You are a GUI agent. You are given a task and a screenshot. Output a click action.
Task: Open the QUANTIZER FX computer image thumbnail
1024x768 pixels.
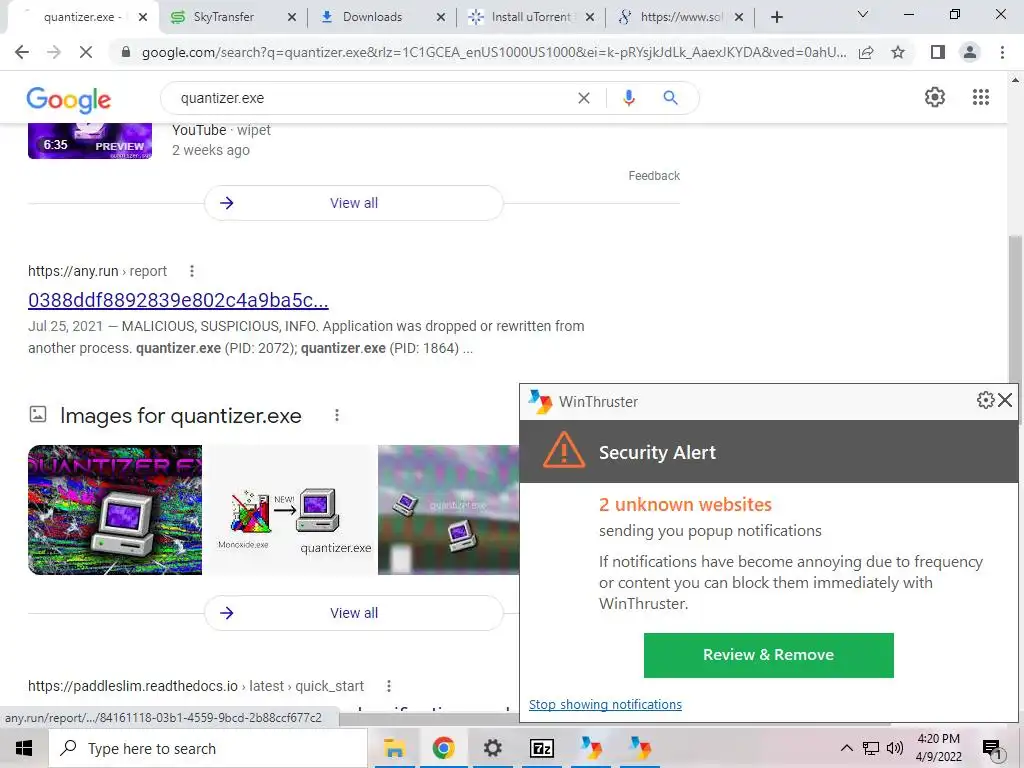(x=115, y=510)
